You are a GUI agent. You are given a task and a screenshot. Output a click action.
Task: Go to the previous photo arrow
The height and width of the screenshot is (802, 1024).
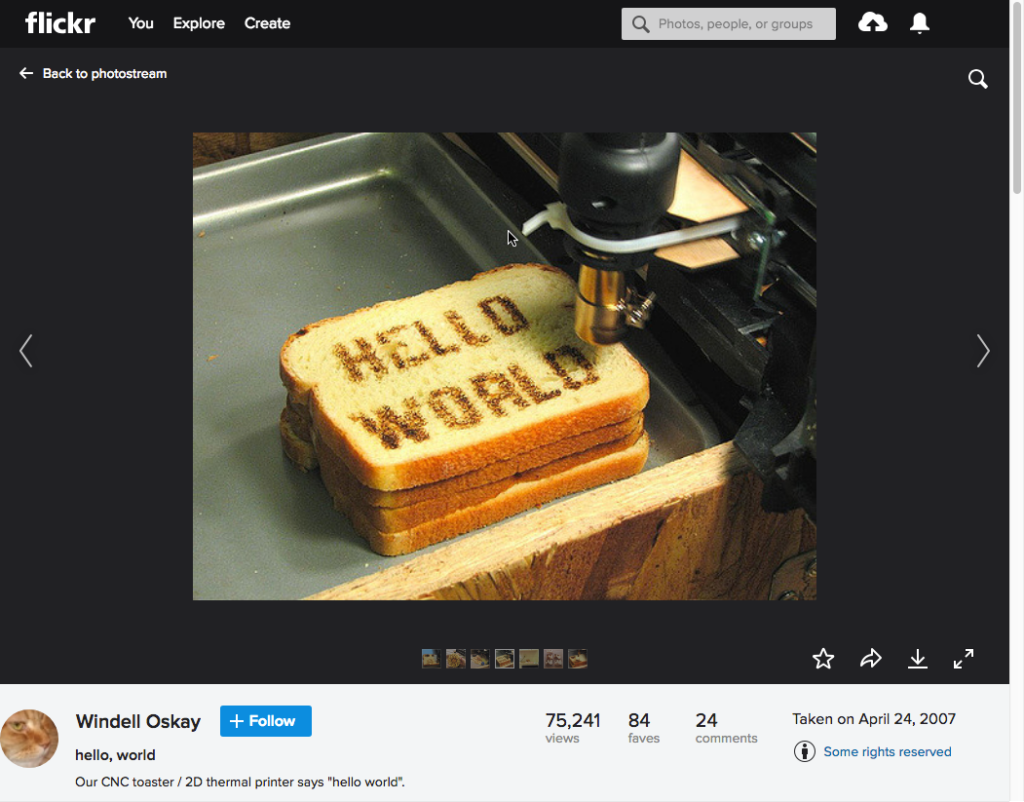(x=26, y=350)
